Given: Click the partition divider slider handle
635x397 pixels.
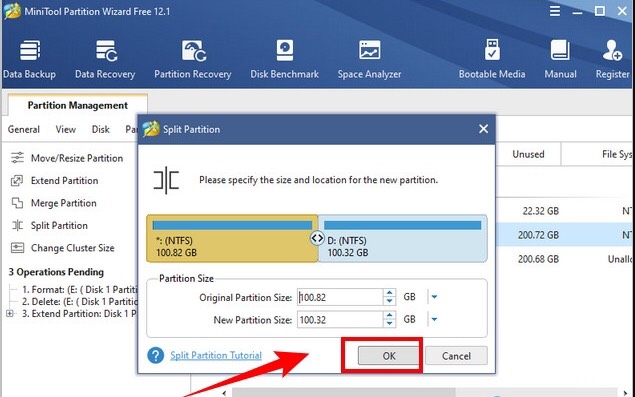Looking at the screenshot, I should tap(317, 238).
